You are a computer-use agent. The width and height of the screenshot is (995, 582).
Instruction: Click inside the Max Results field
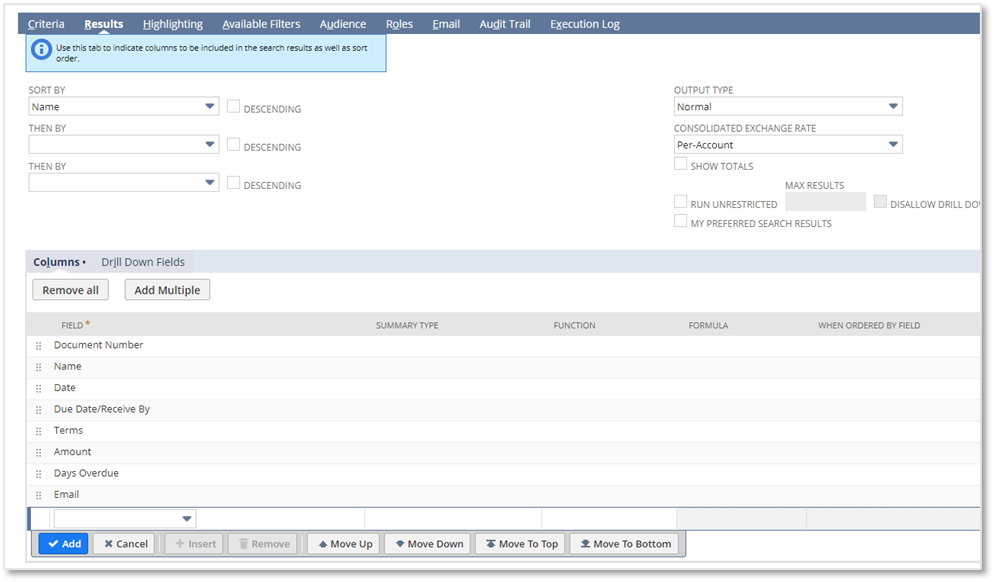(825, 201)
